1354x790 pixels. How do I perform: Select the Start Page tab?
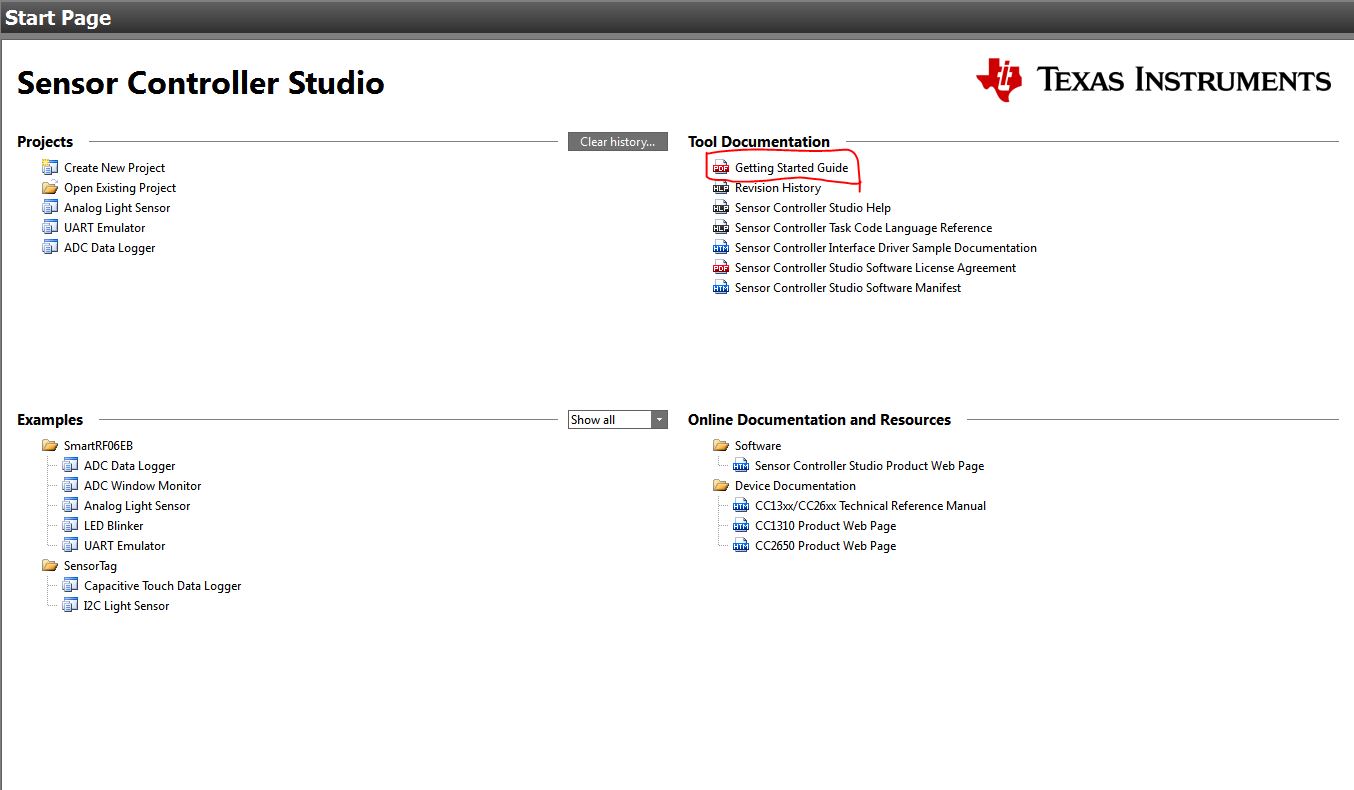click(58, 17)
